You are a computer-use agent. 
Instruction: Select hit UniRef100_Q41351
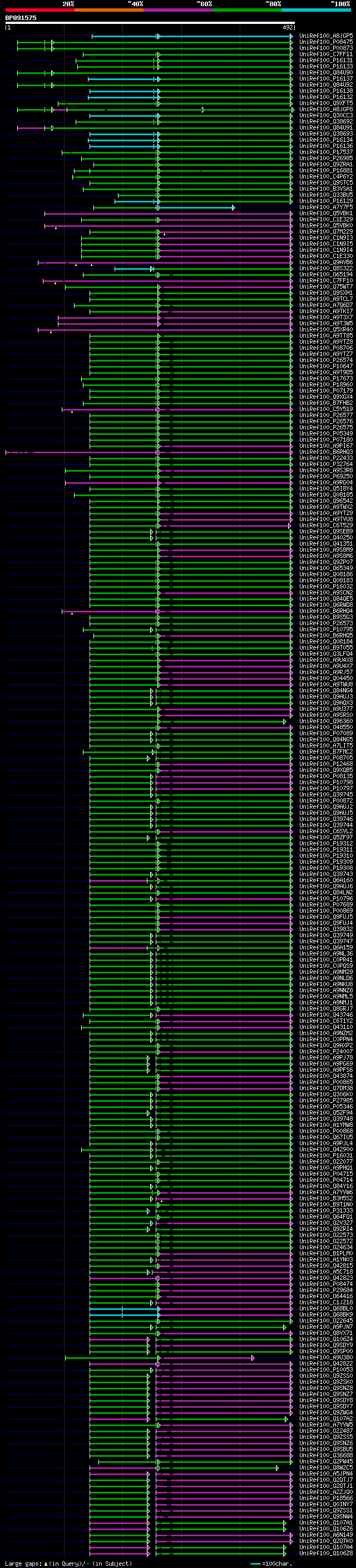tap(325, 544)
